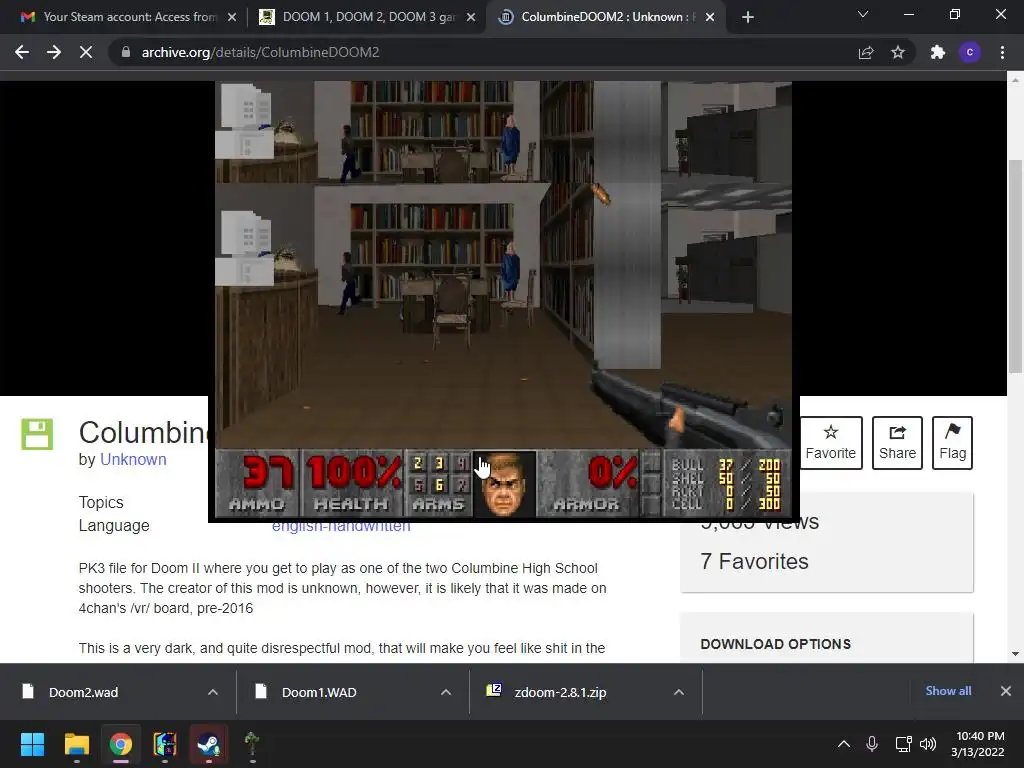The height and width of the screenshot is (768, 1024).
Task: Open the Unknown creator link
Action: [133, 459]
